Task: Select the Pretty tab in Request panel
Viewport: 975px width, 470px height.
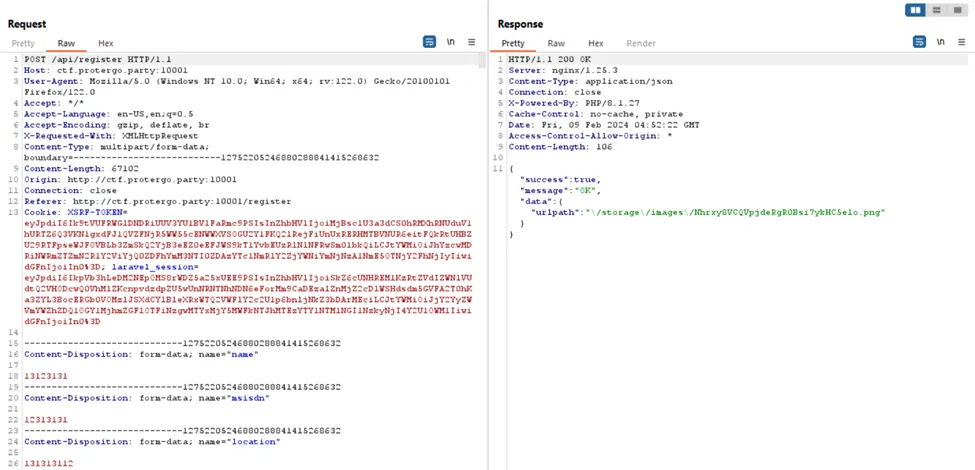Action: (x=23, y=44)
